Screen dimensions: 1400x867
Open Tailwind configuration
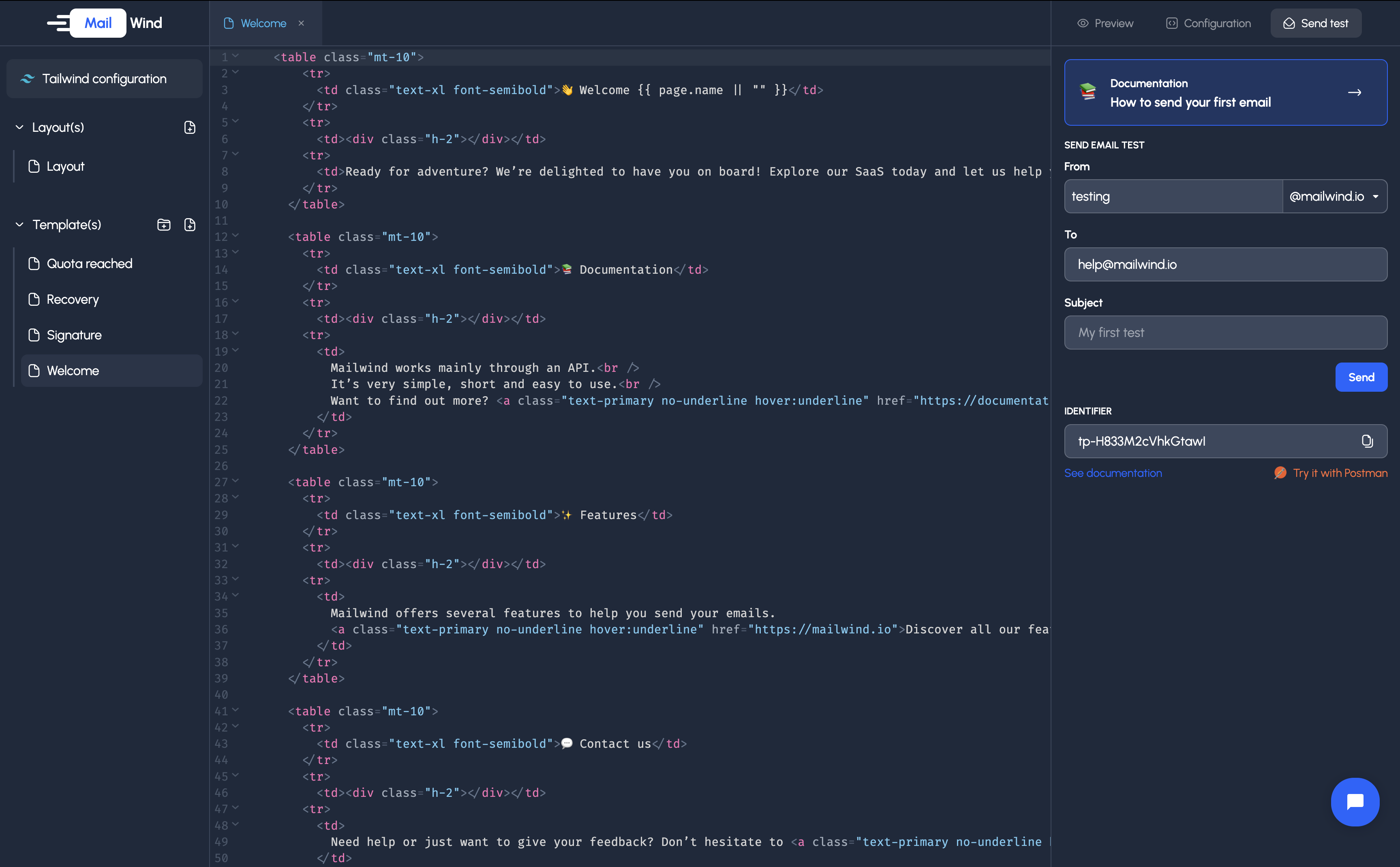click(104, 79)
